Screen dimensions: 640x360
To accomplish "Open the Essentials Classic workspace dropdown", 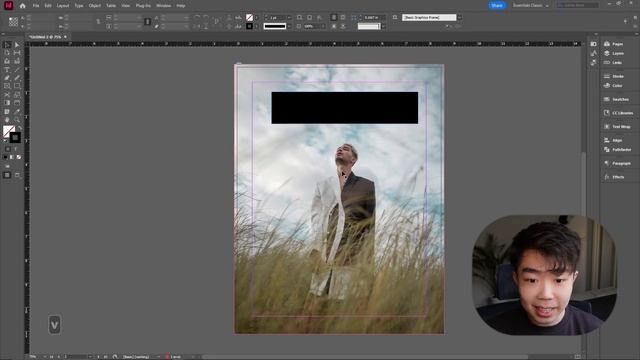I will (x=531, y=6).
